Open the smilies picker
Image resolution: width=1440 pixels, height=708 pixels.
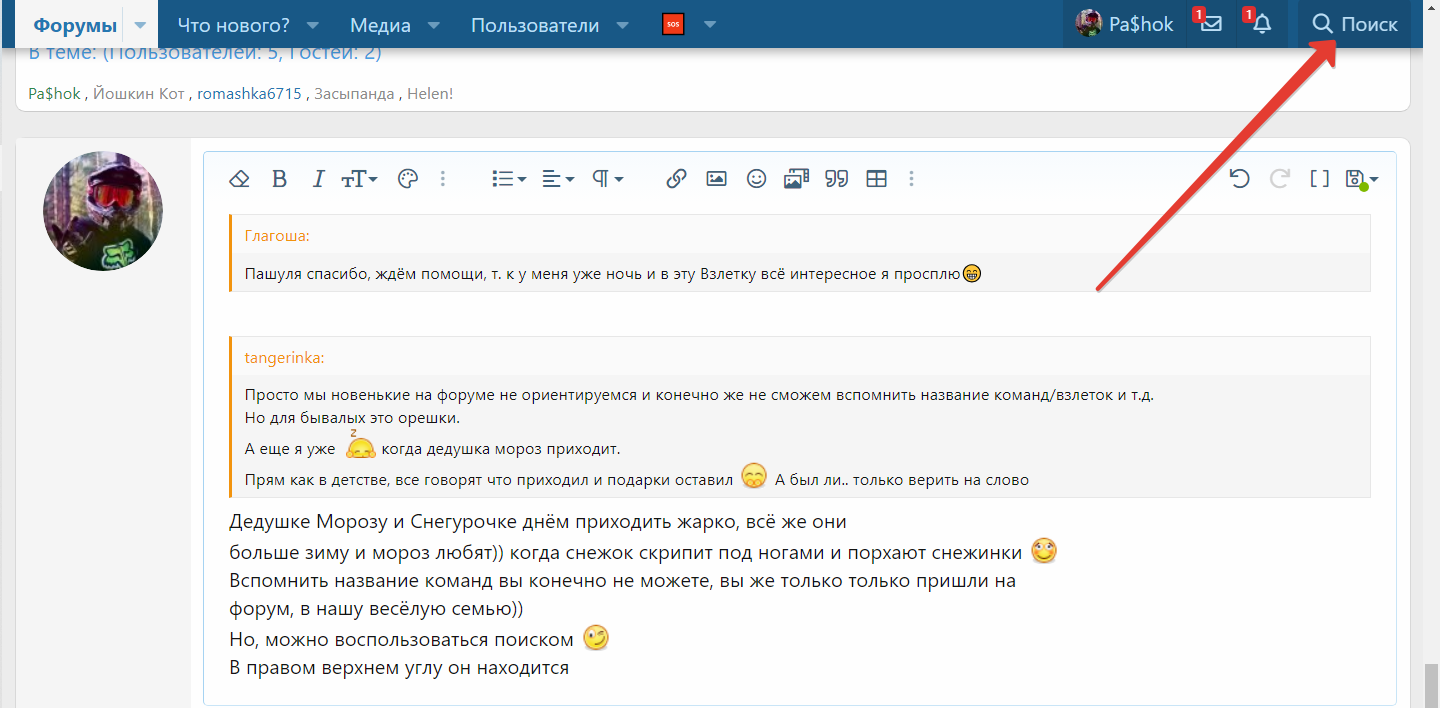point(756,179)
